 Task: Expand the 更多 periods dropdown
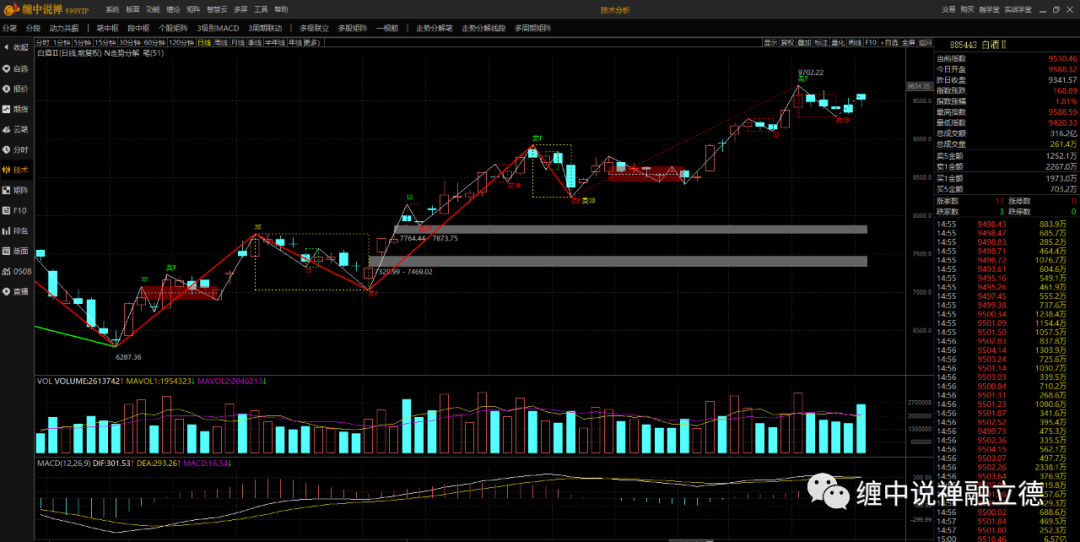312,43
